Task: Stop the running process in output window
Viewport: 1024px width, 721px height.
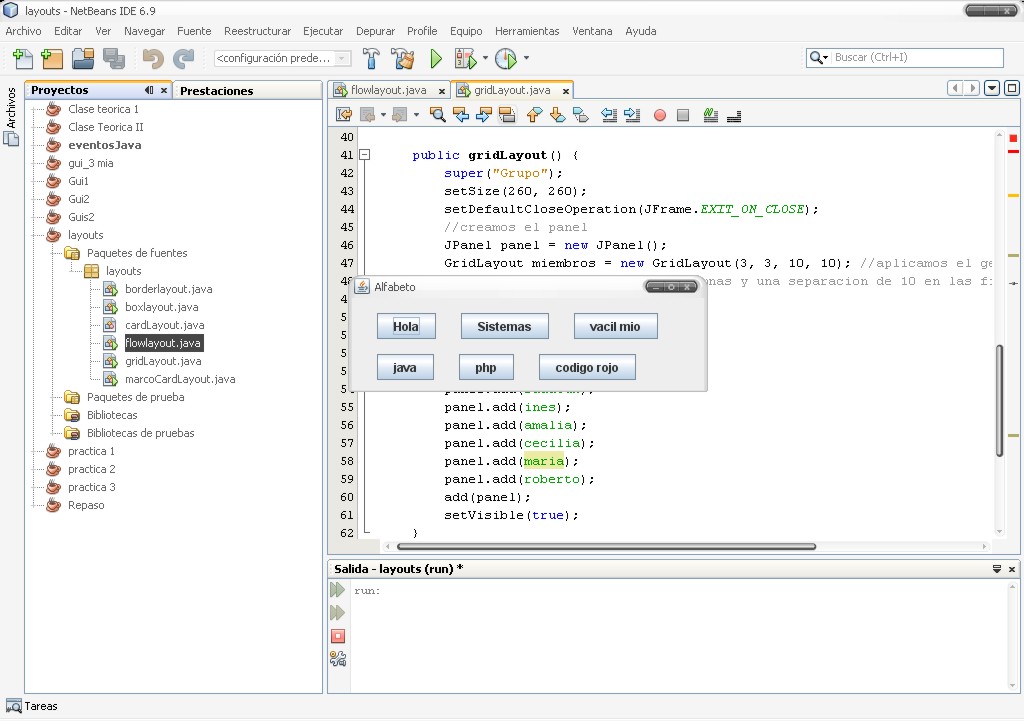Action: tap(339, 636)
